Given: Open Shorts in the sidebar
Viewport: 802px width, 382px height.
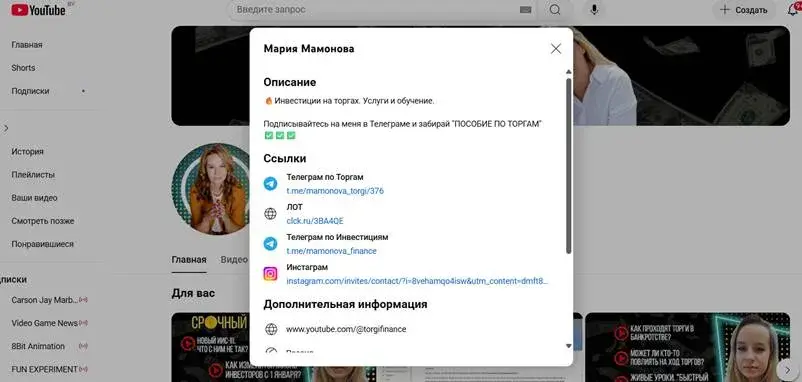Looking at the screenshot, I should [x=24, y=68].
